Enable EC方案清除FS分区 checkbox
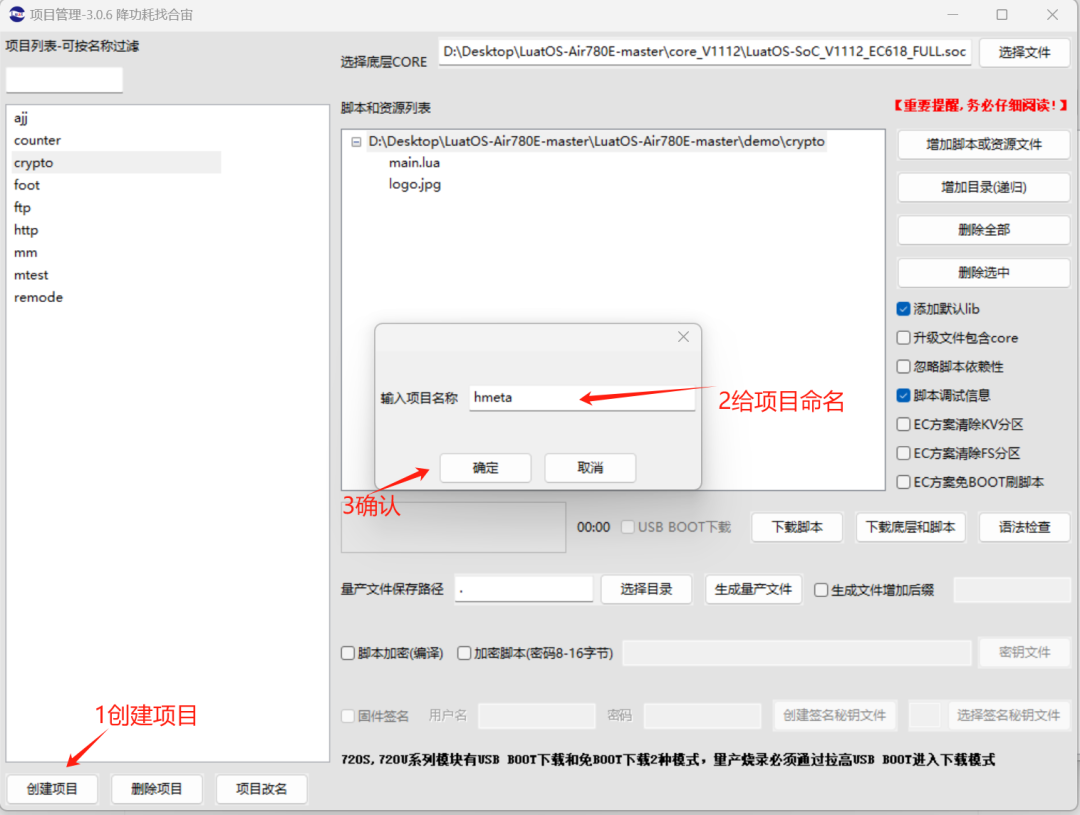Image resolution: width=1080 pixels, height=815 pixels. pyautogui.click(x=903, y=453)
